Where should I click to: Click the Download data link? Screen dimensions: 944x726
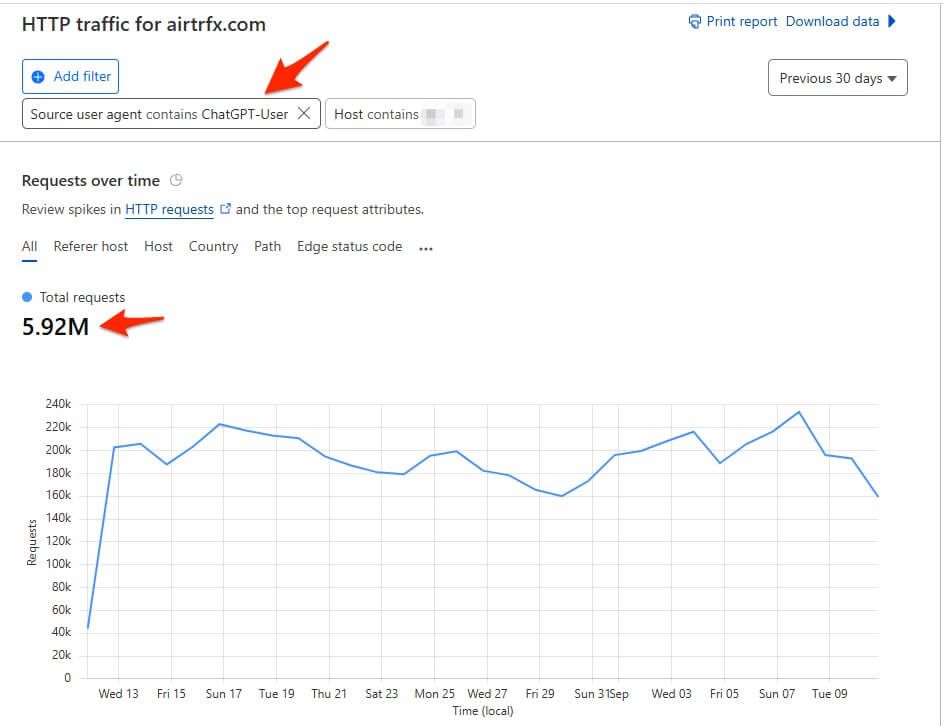(x=832, y=22)
